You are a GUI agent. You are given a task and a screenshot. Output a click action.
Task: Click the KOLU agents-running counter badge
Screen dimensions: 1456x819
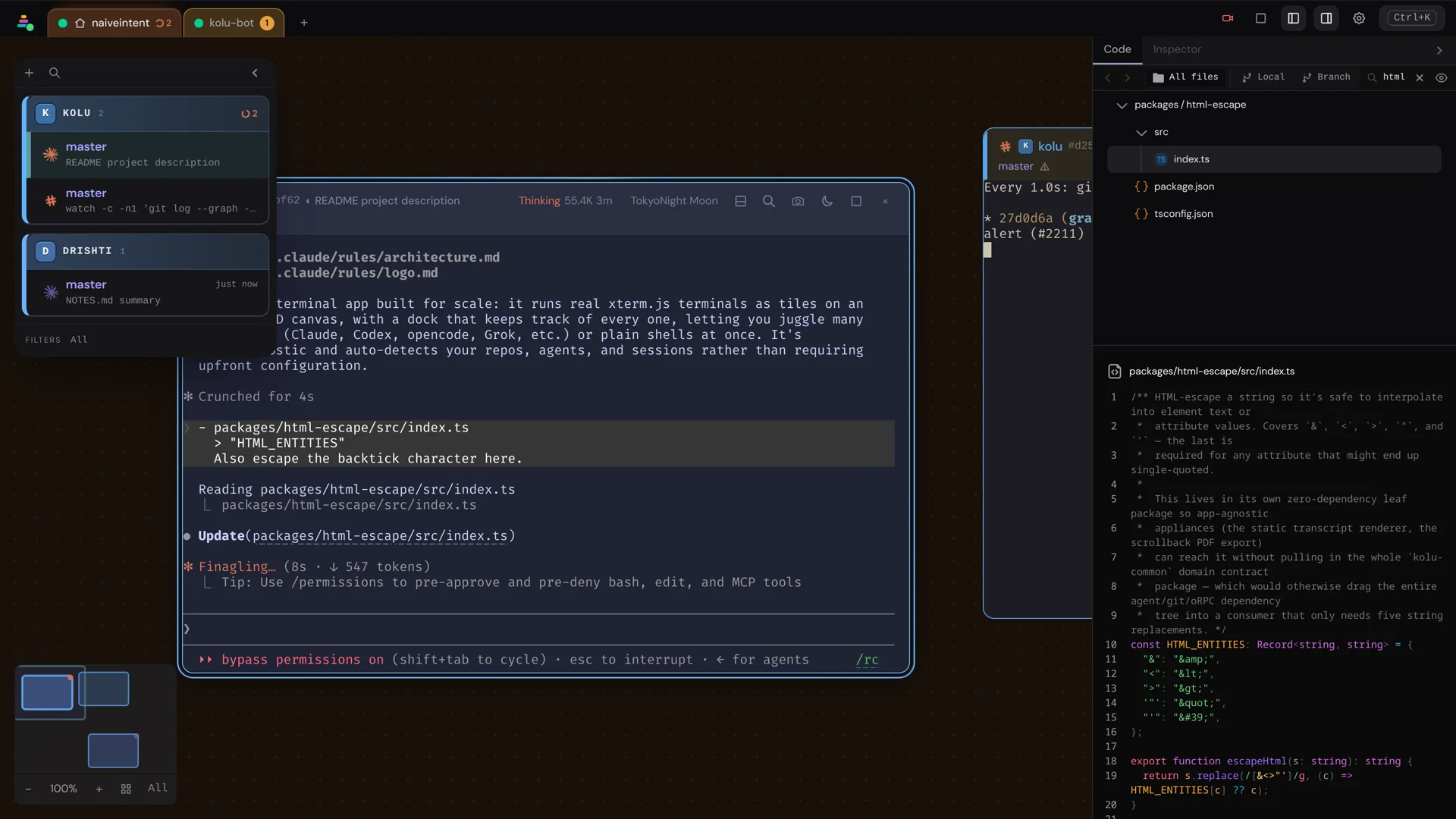tap(249, 114)
